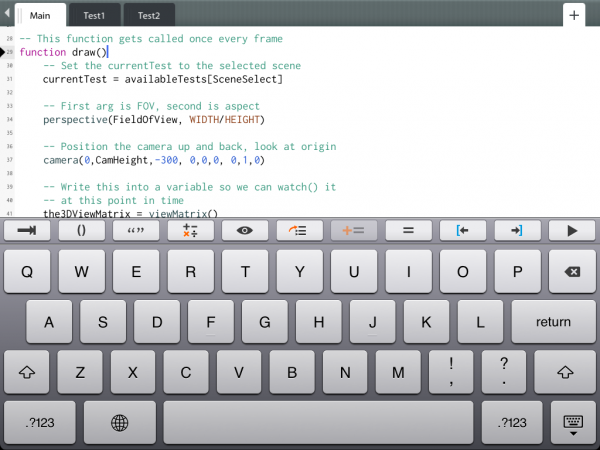The width and height of the screenshot is (600, 450).
Task: Insert quotation marks from the accessory bar
Action: [x=136, y=230]
